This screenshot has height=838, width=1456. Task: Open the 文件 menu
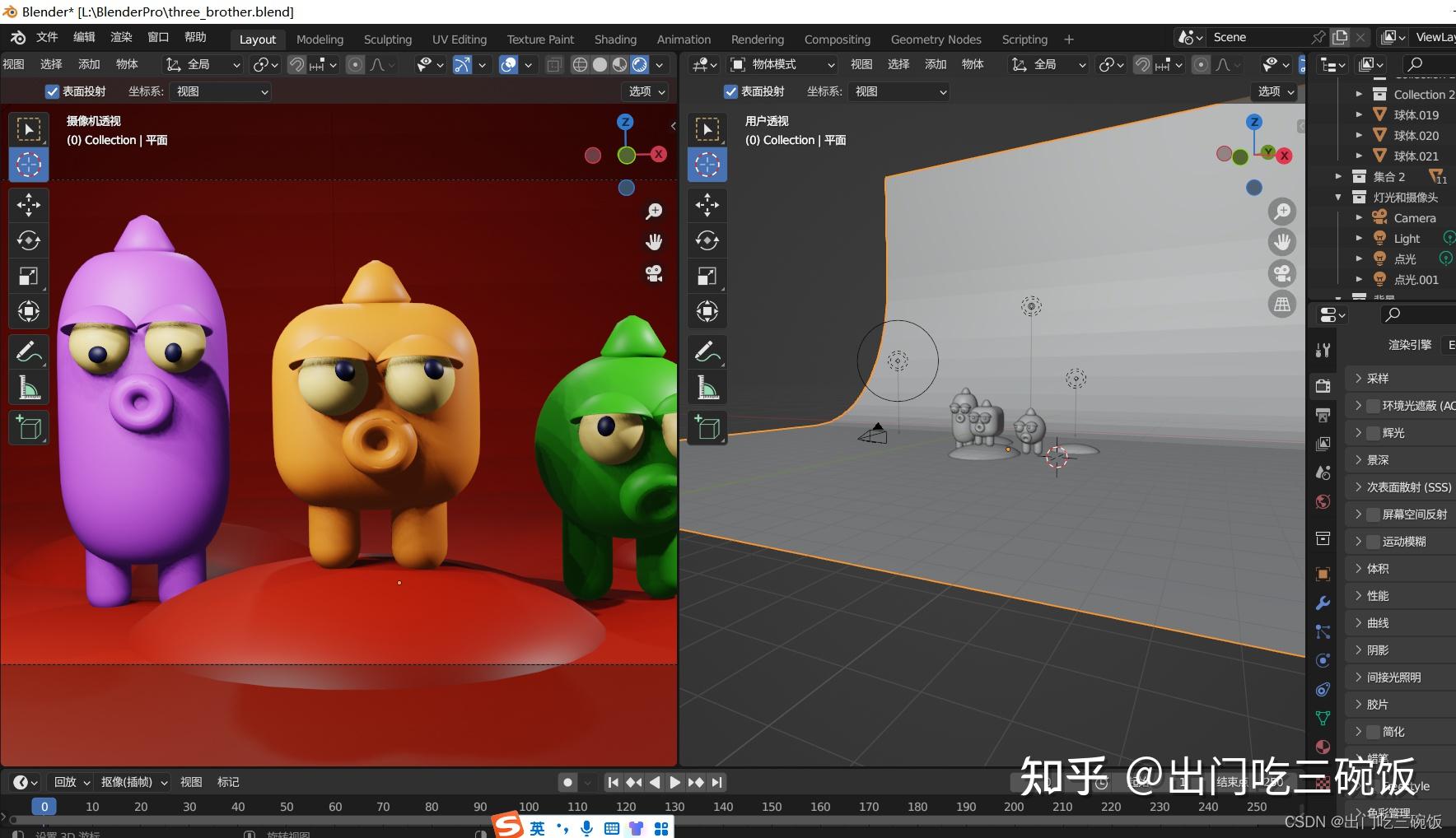click(x=47, y=37)
